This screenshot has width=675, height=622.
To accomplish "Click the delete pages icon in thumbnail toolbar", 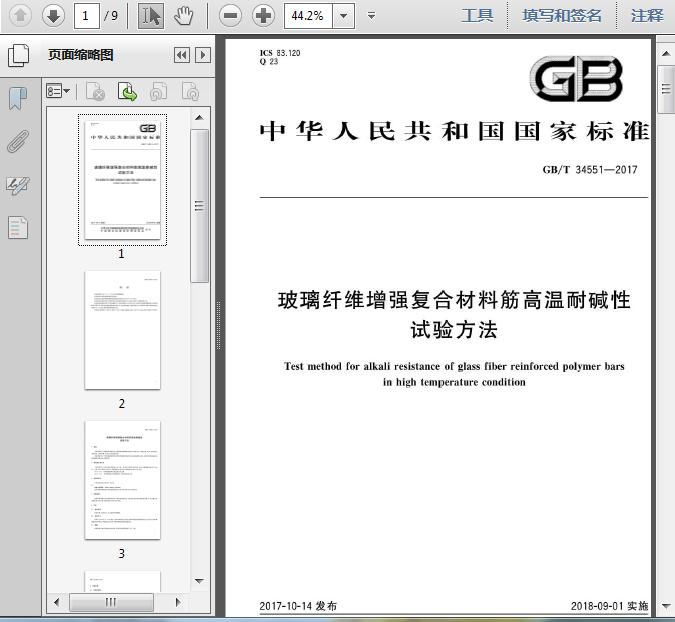I will (95, 91).
